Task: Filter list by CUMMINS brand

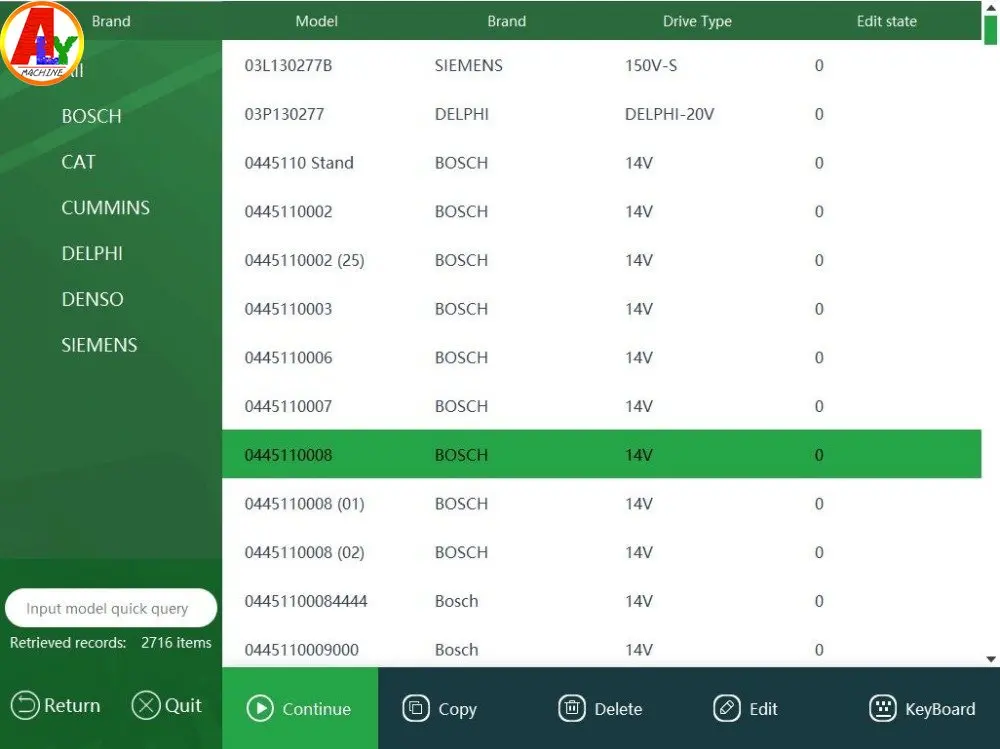Action: [x=106, y=207]
